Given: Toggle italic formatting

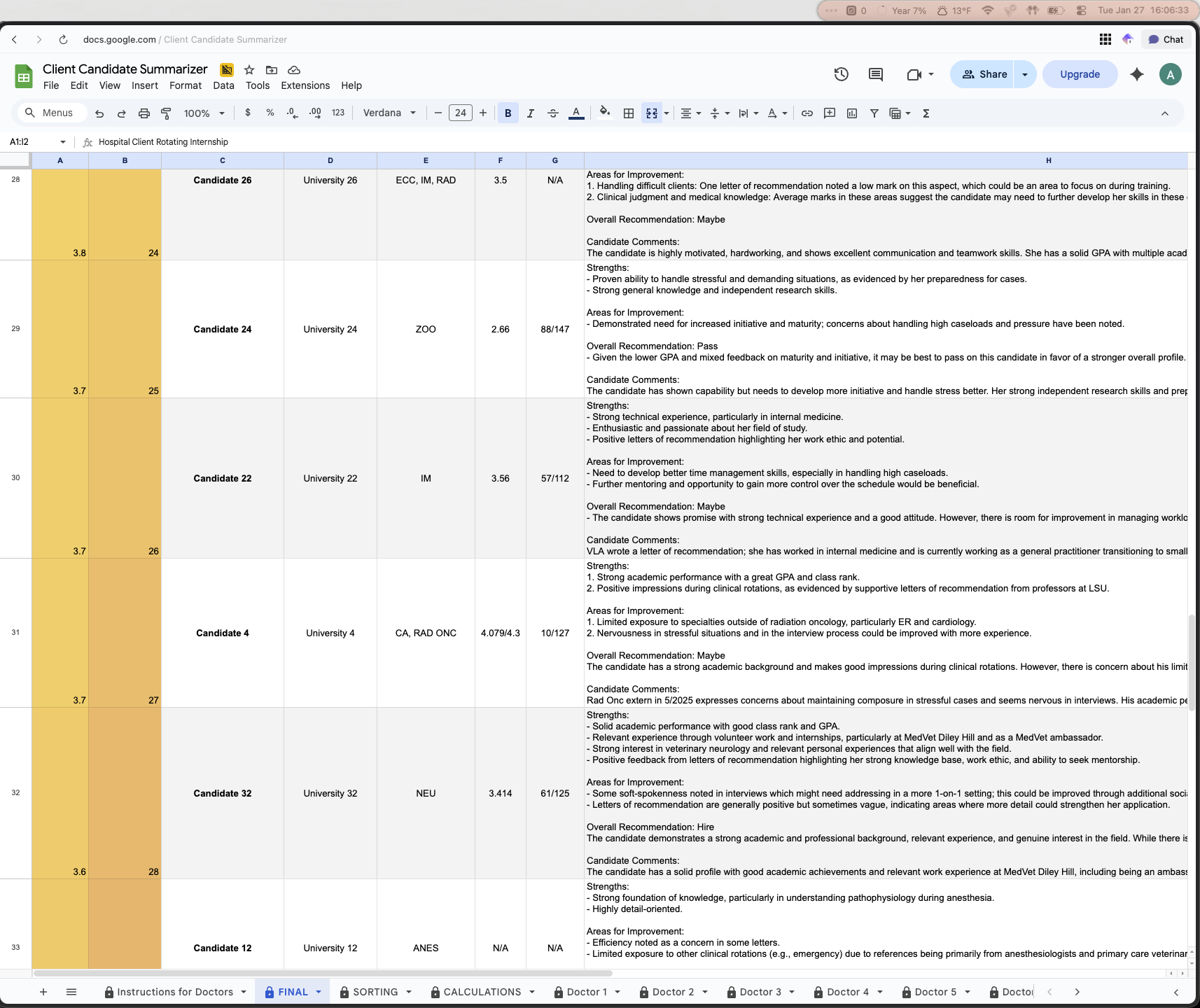Looking at the screenshot, I should click(531, 113).
